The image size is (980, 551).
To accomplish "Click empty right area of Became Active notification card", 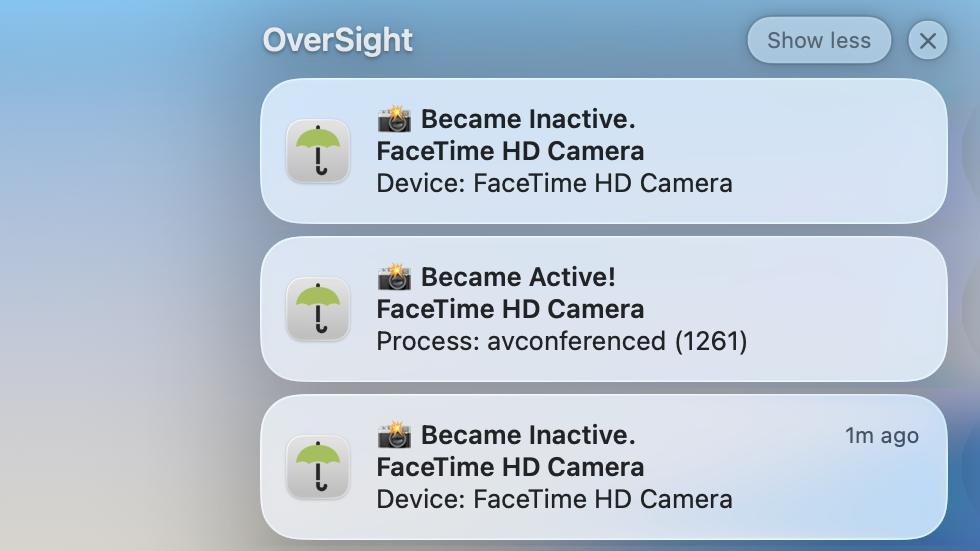I will click(850, 309).
